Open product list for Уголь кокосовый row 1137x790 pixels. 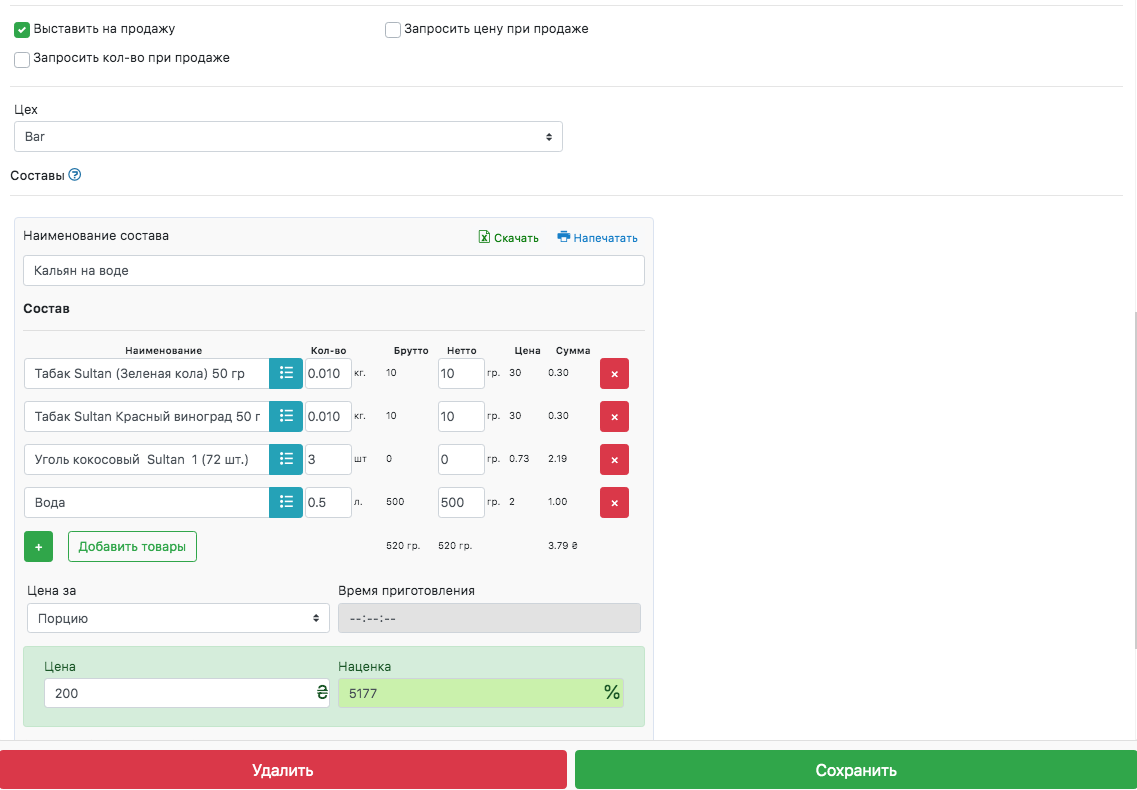[x=286, y=459]
